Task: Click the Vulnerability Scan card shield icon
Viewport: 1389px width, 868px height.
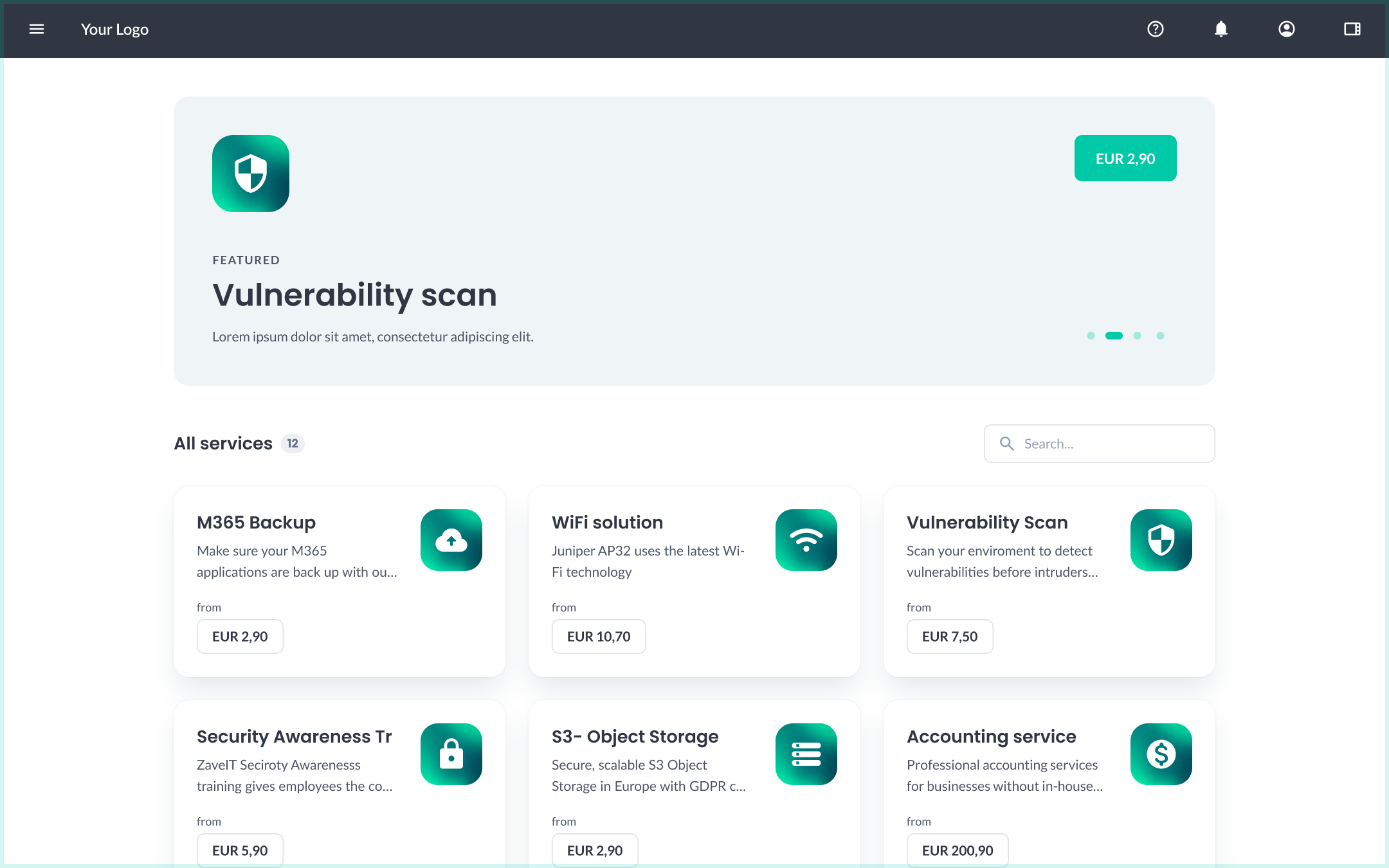Action: (x=1161, y=540)
